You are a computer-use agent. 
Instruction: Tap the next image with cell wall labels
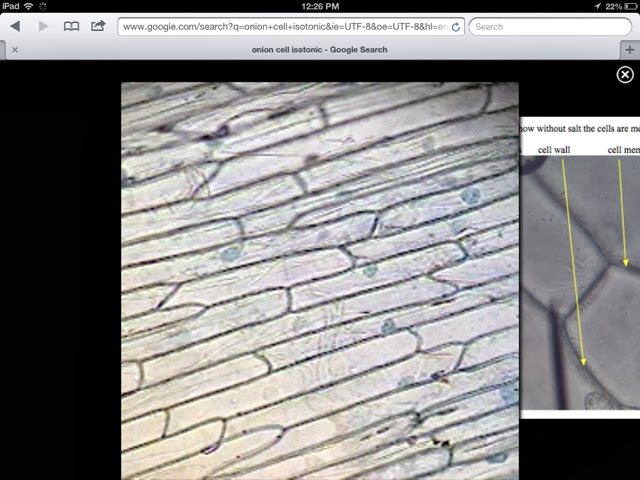coord(580,268)
